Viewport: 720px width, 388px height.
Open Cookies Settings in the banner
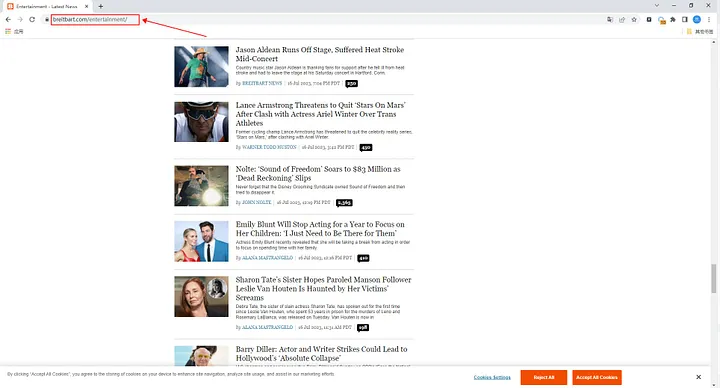[492, 377]
